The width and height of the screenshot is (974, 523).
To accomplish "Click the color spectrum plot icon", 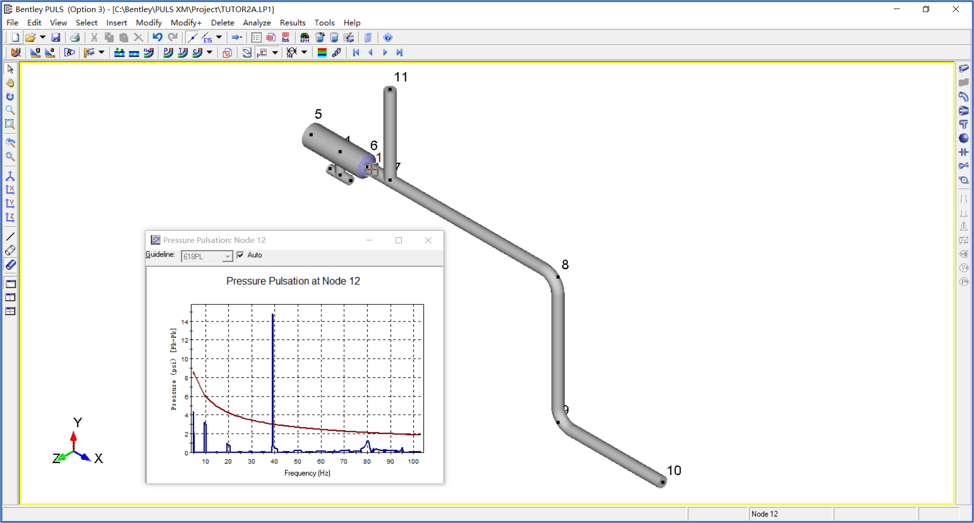I will point(322,53).
